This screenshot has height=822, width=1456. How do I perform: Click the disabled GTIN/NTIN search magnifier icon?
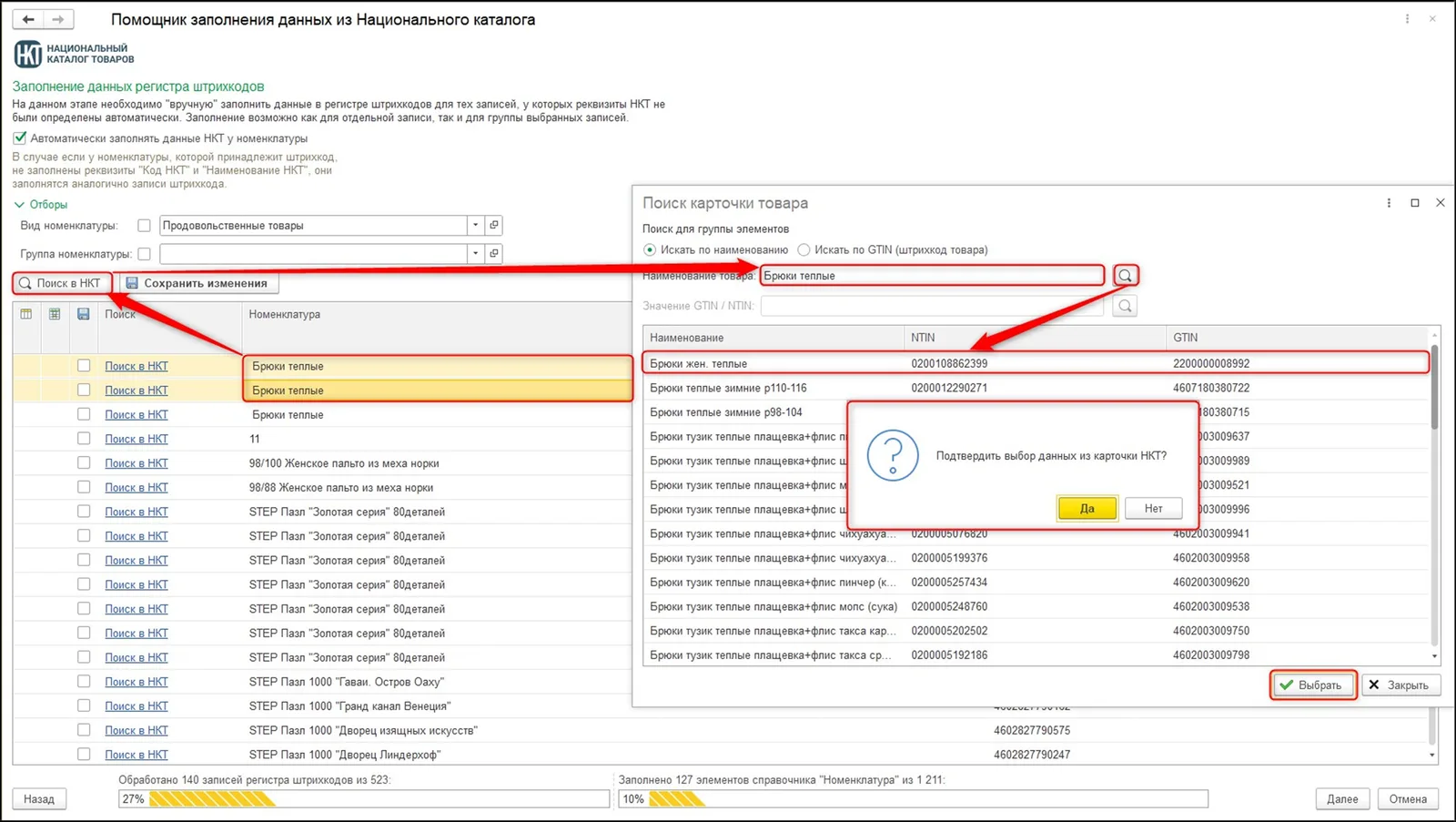(1126, 306)
